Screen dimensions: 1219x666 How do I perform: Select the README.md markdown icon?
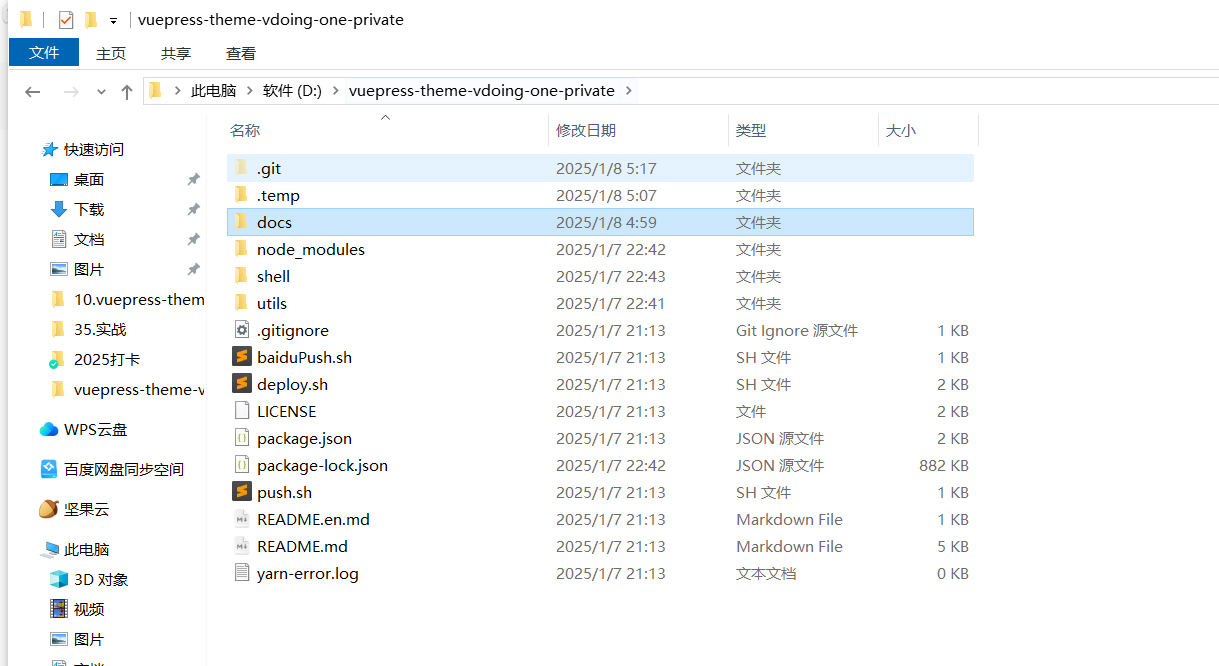[241, 546]
